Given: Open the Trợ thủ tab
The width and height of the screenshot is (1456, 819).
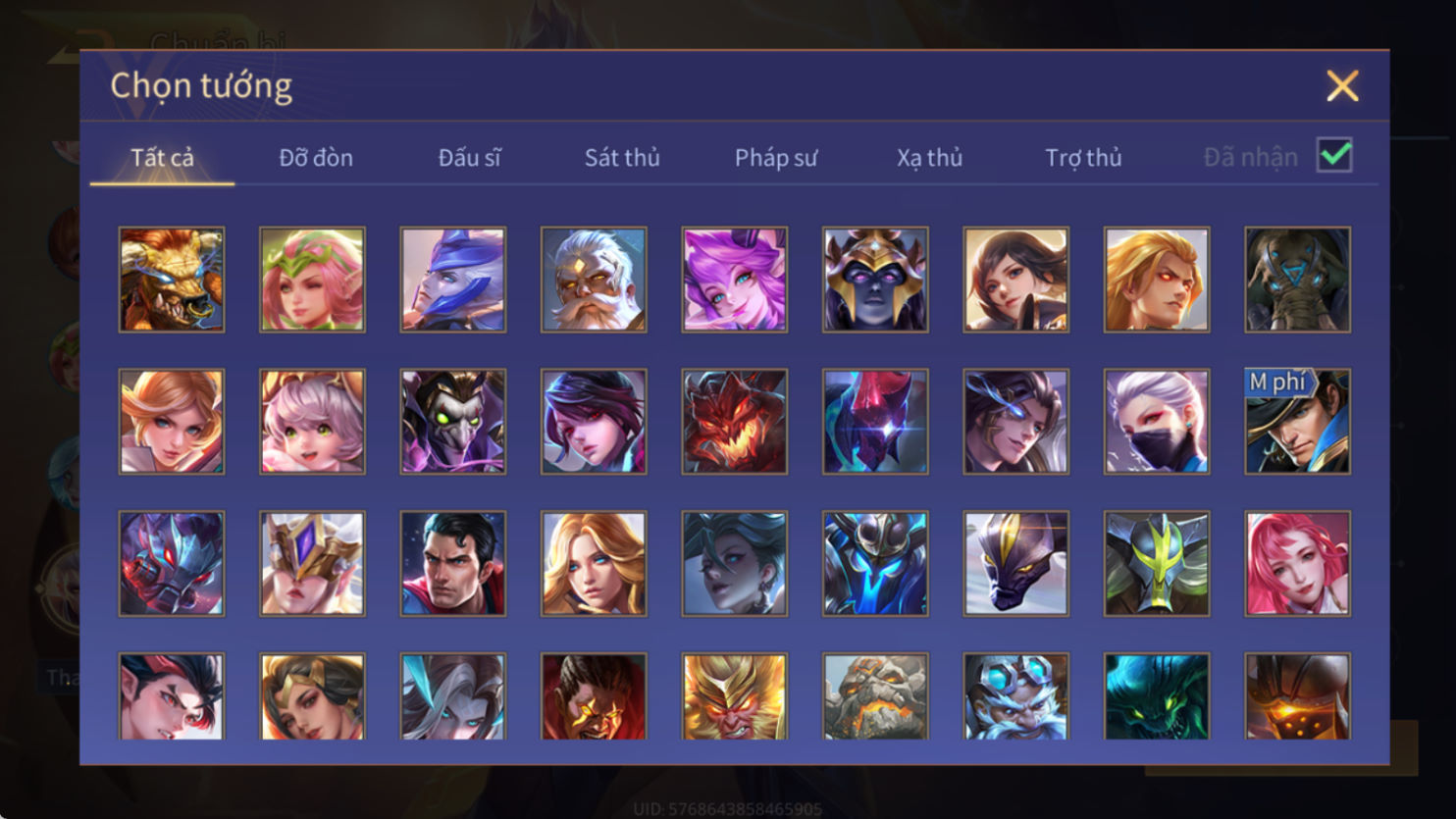Looking at the screenshot, I should [x=1083, y=157].
